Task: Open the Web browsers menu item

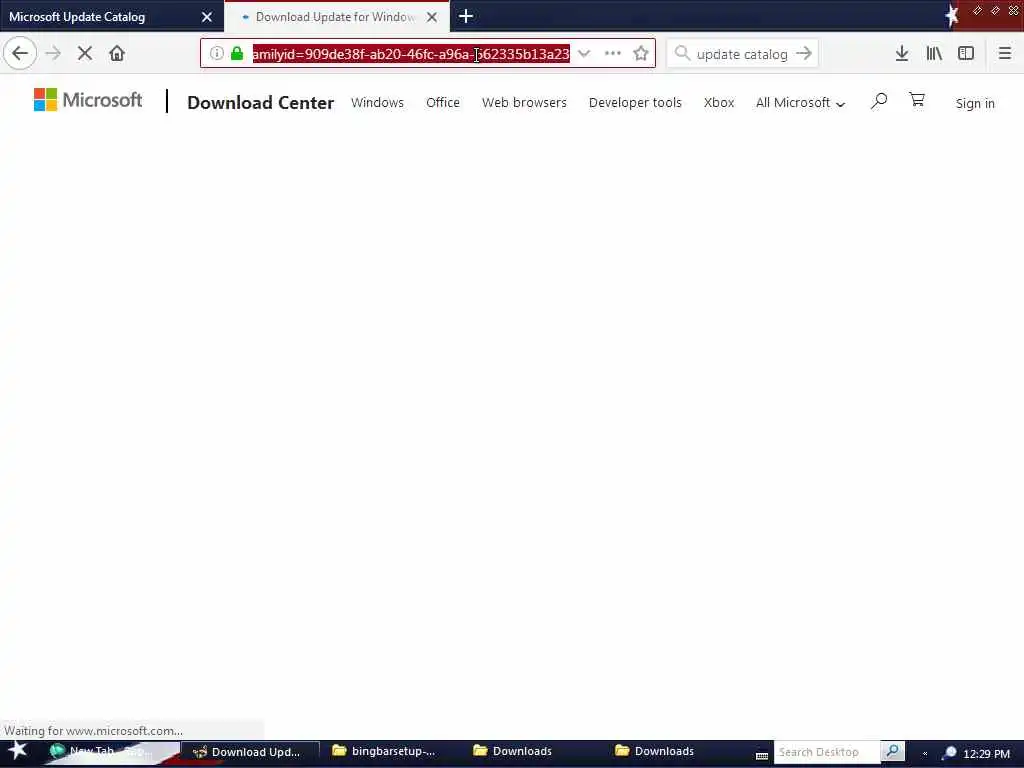Action: (x=524, y=103)
